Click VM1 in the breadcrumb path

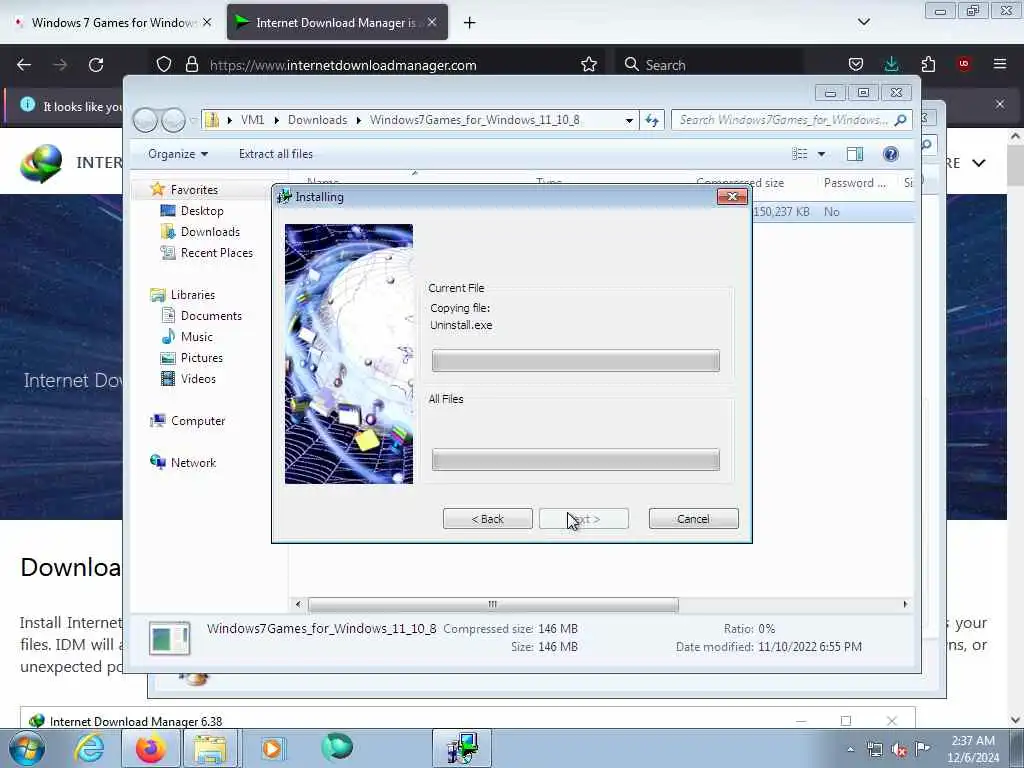point(252,120)
